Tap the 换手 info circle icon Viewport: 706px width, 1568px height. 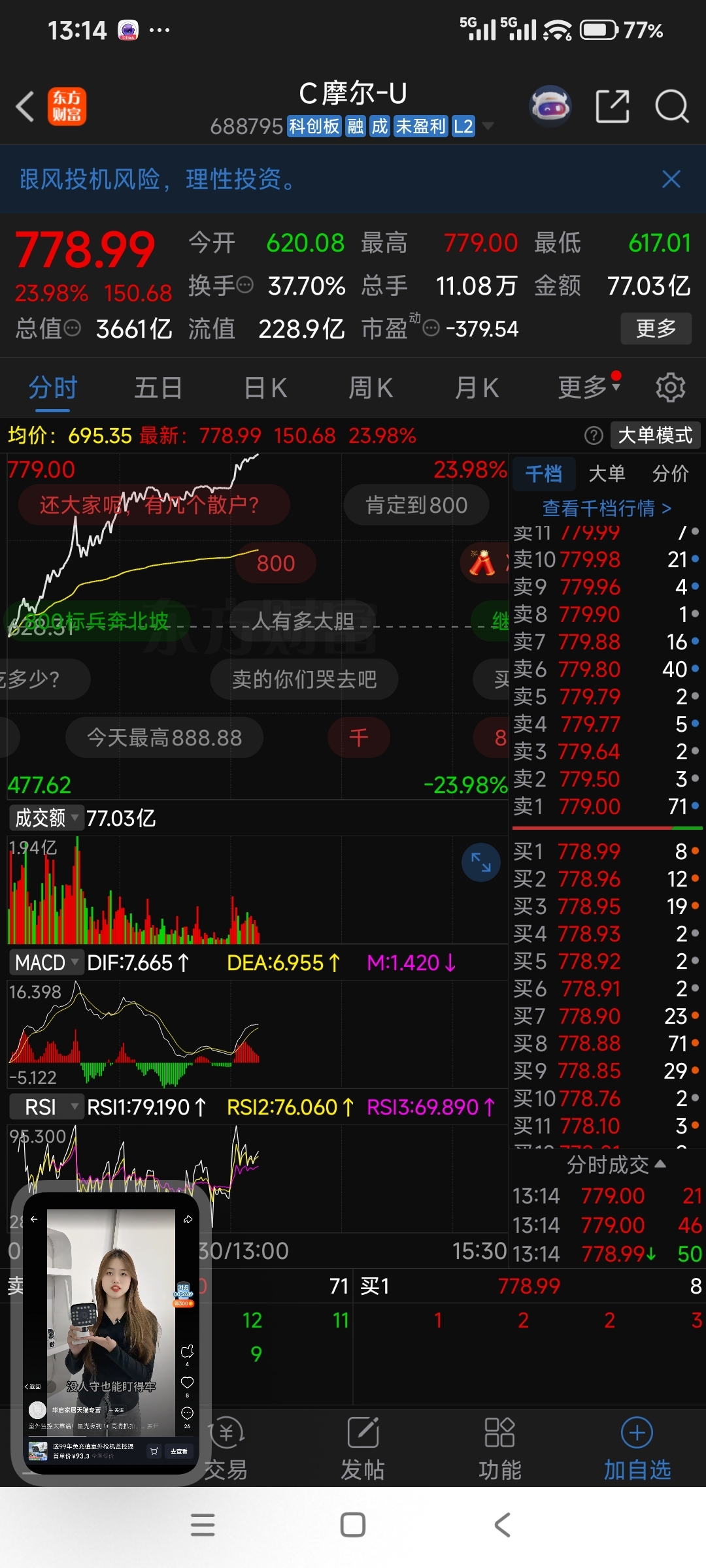[x=244, y=285]
